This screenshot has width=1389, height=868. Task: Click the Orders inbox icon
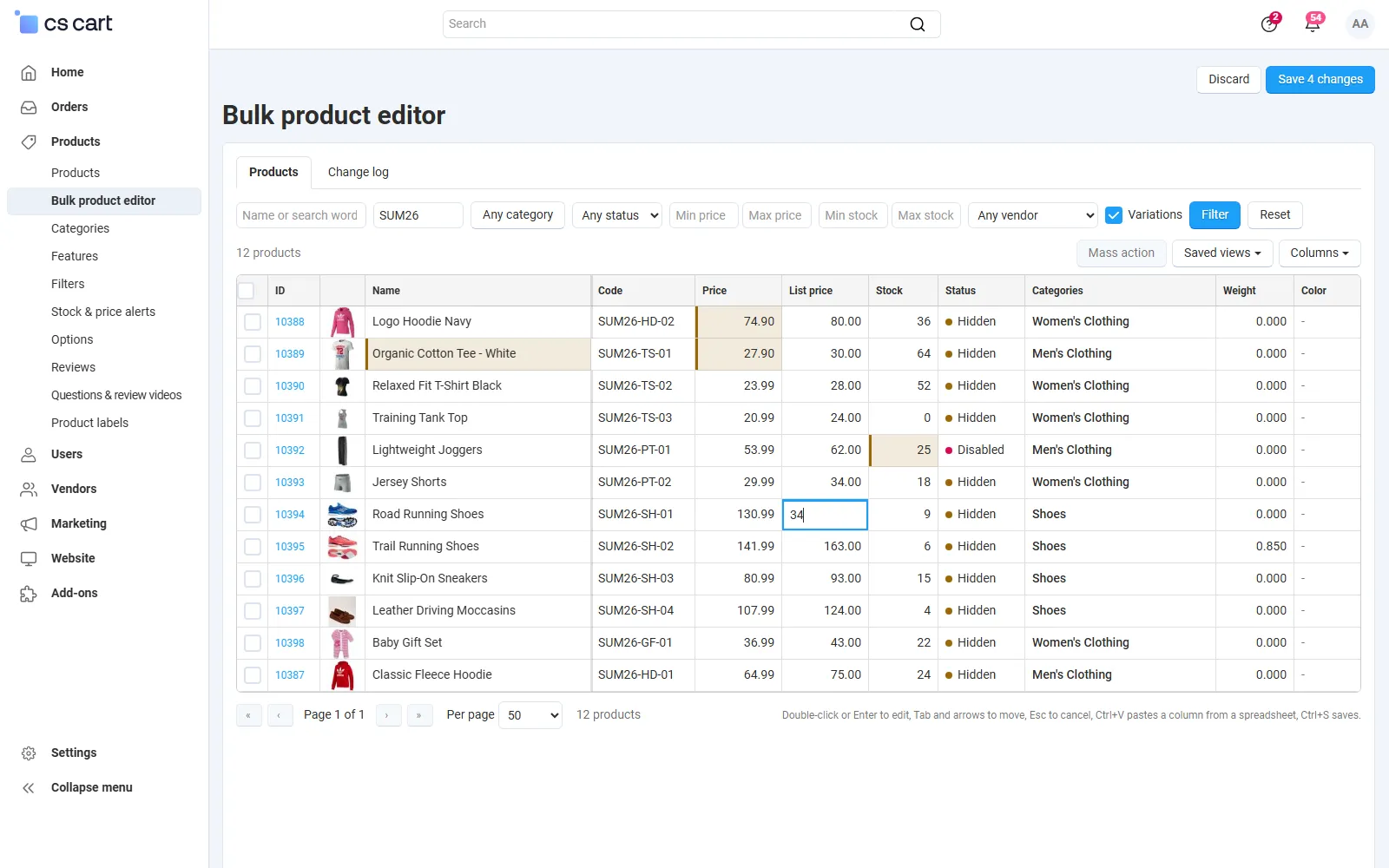[29, 107]
